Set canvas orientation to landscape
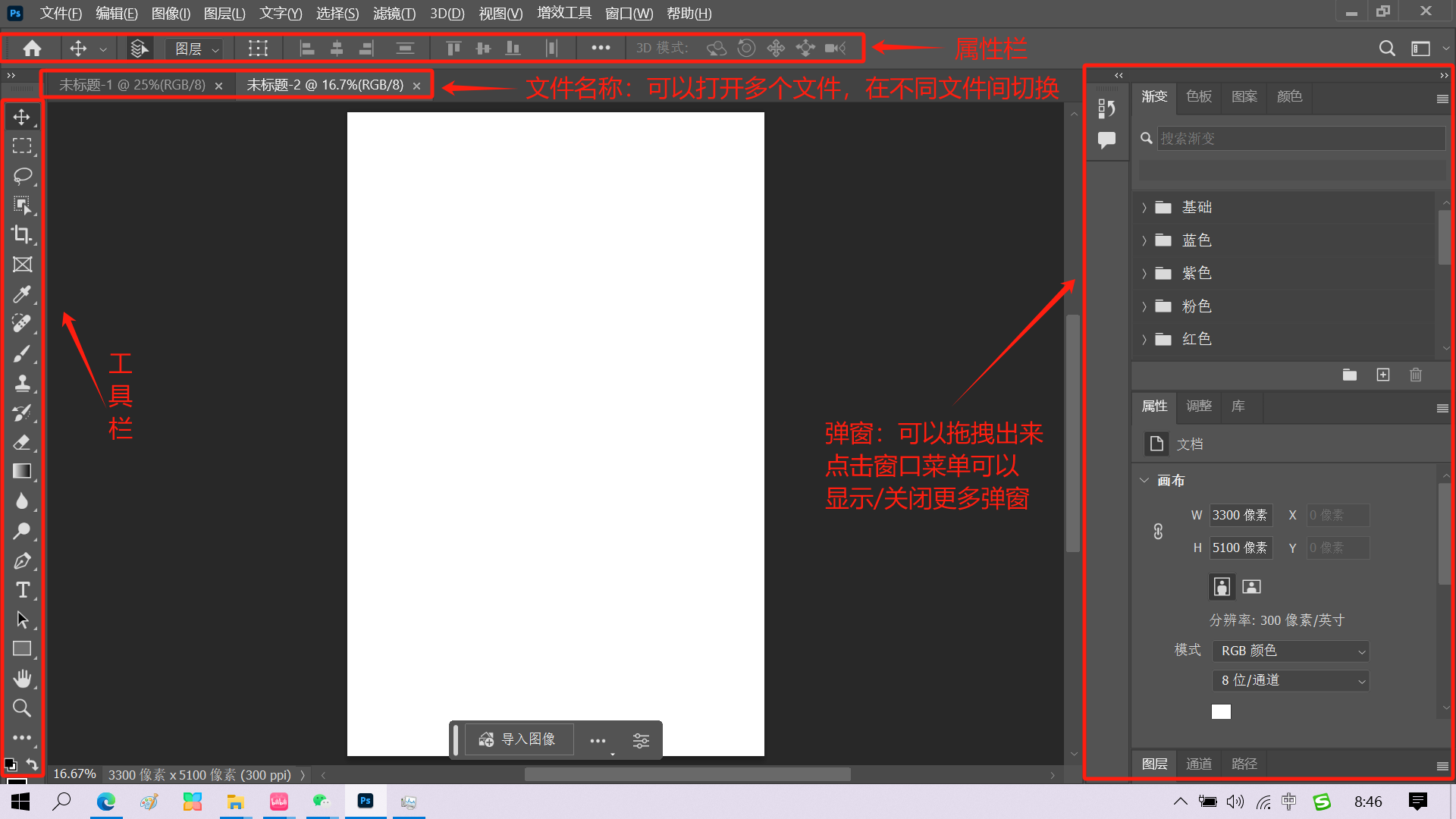The image size is (1456, 819). (1251, 586)
